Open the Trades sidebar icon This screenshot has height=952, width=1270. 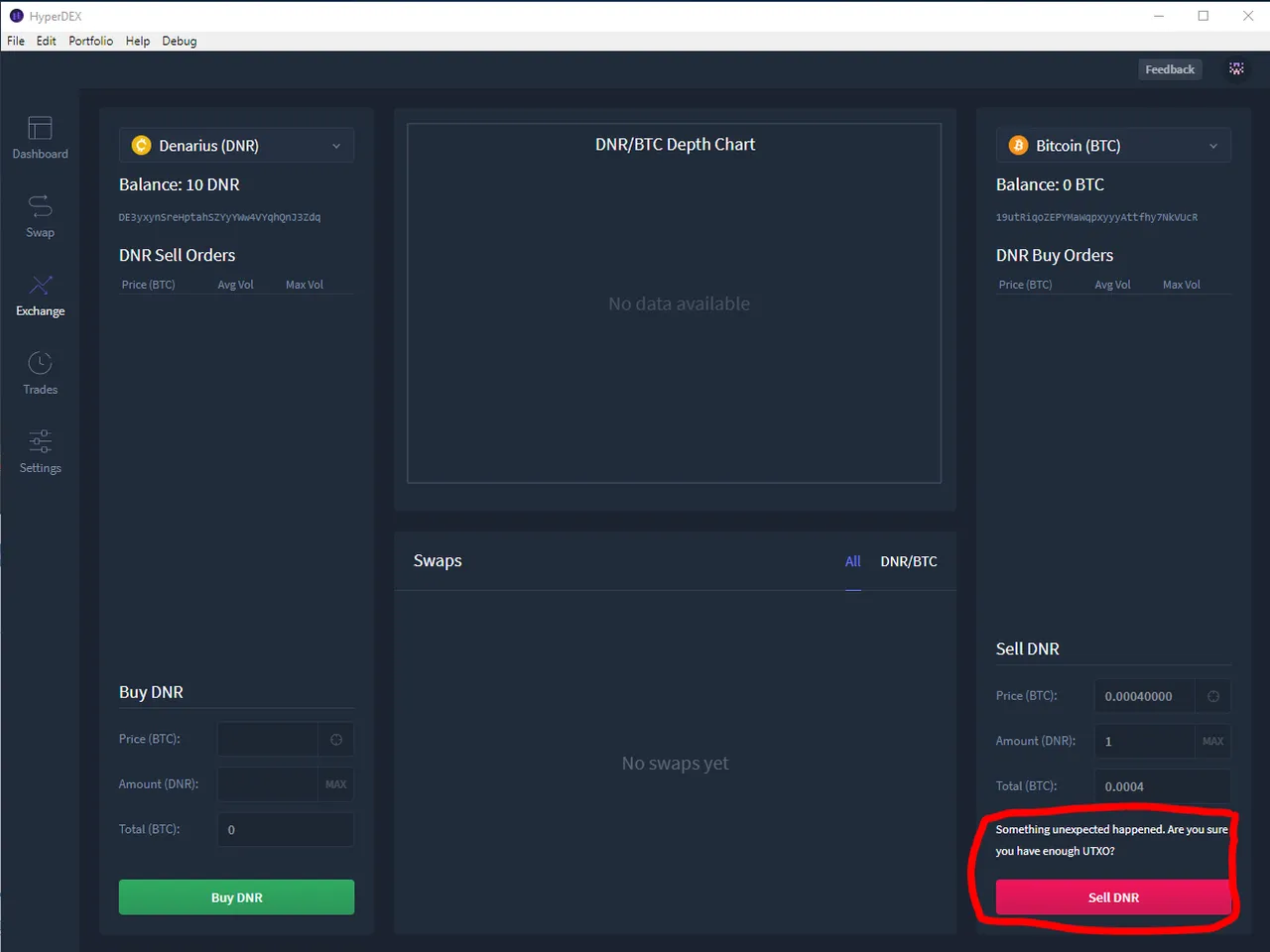[40, 363]
